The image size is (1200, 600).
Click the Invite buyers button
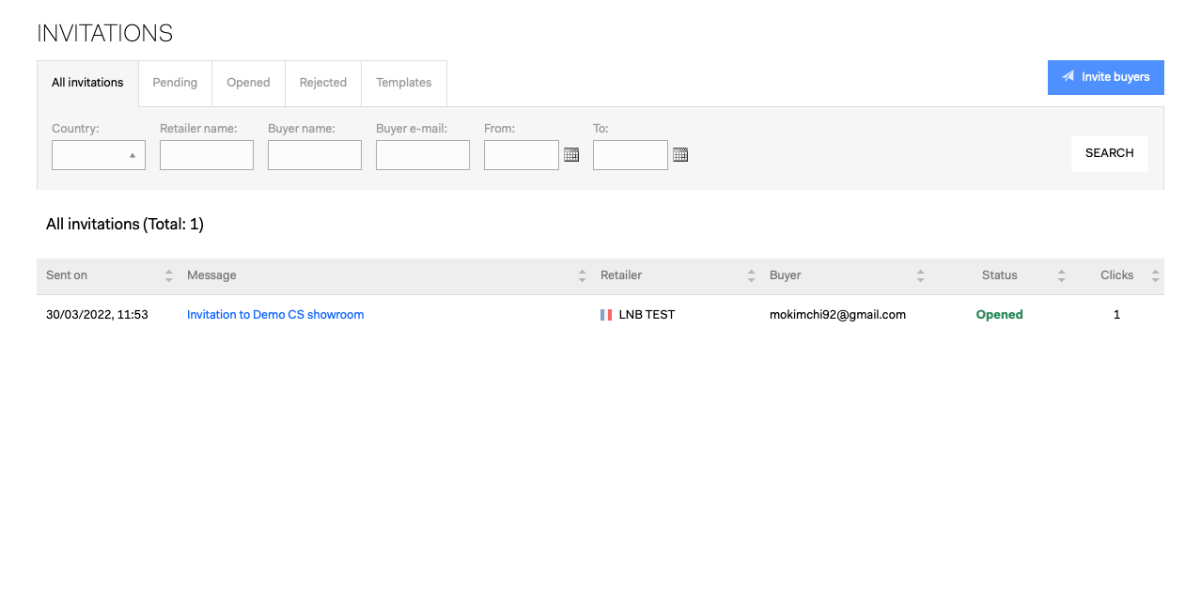(1106, 77)
